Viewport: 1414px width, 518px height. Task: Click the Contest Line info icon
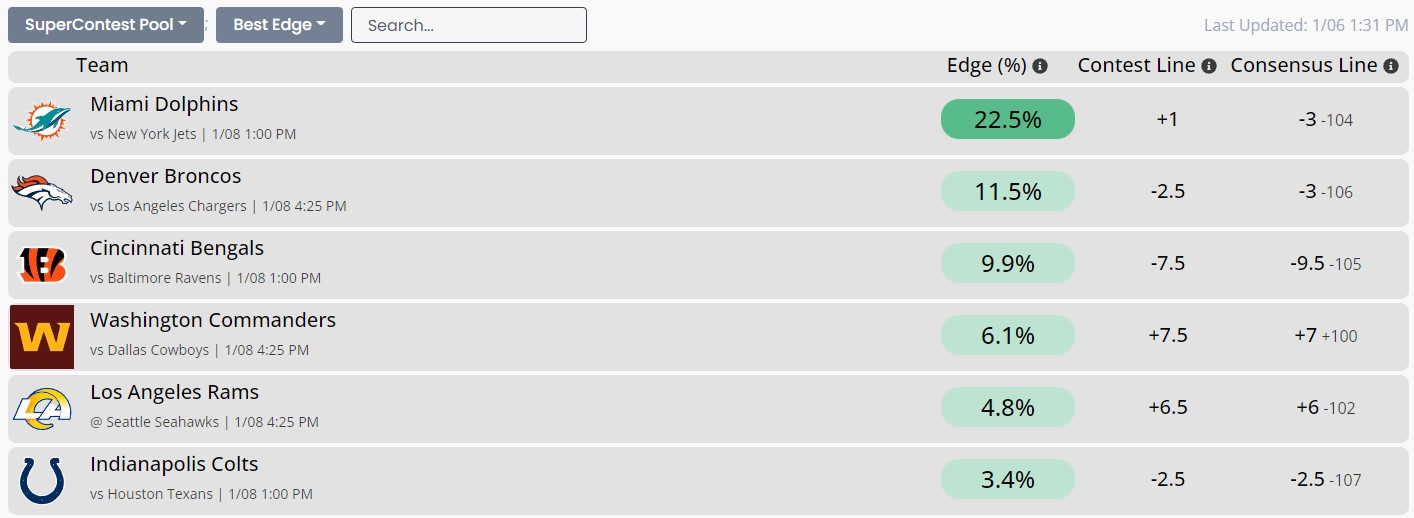(x=1208, y=66)
